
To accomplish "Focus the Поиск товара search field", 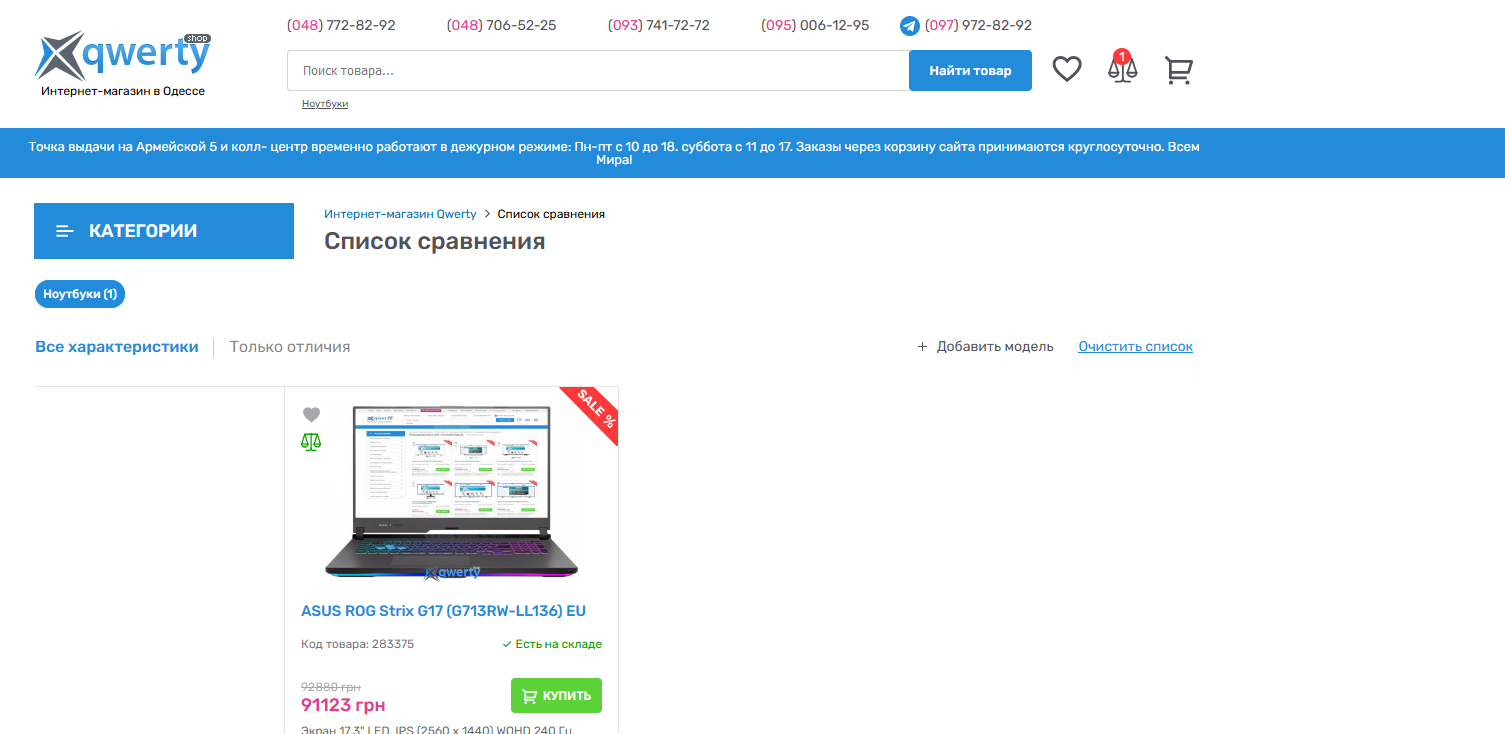I will point(597,71).
